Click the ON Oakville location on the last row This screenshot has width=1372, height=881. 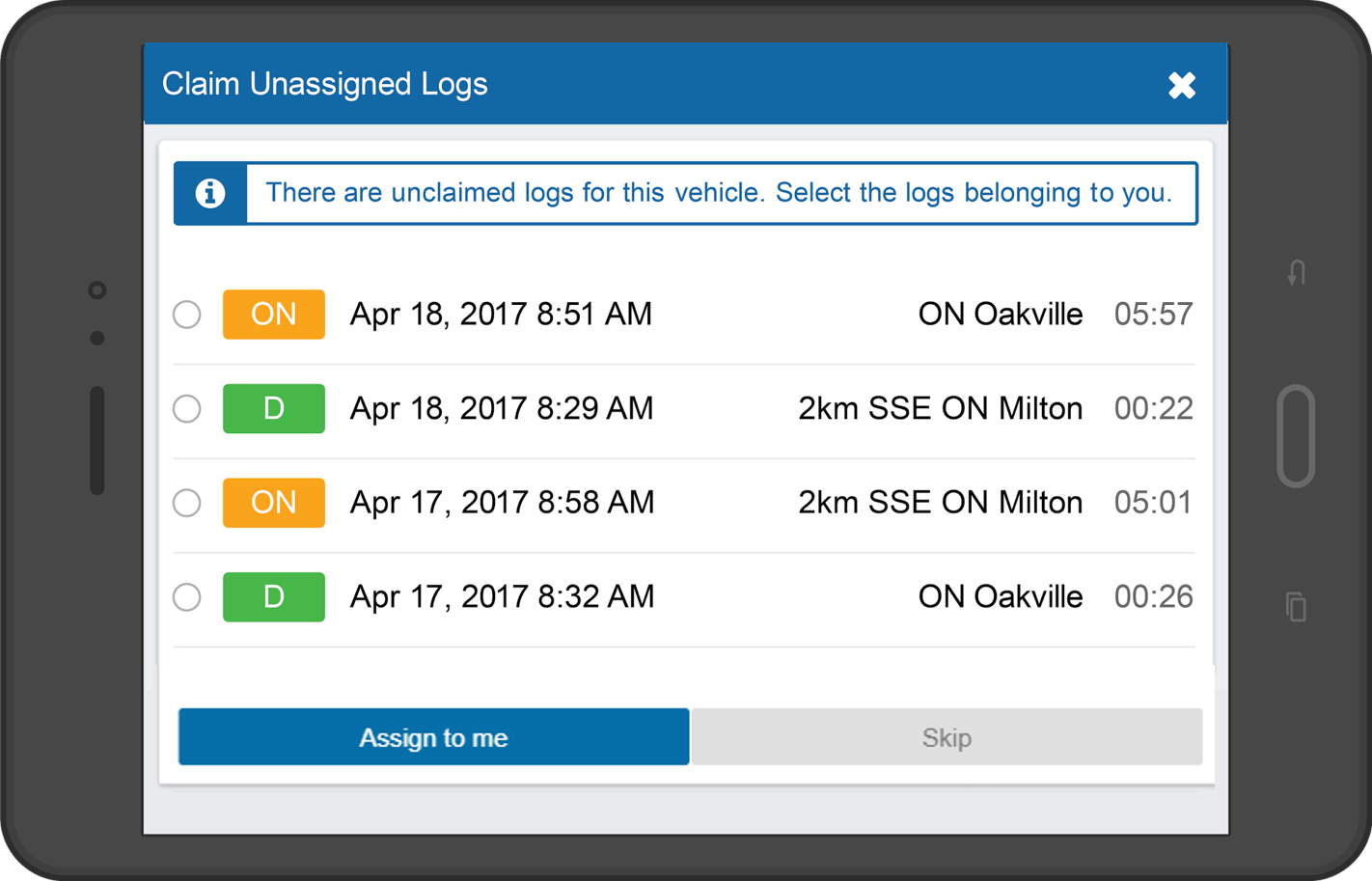click(x=1001, y=596)
